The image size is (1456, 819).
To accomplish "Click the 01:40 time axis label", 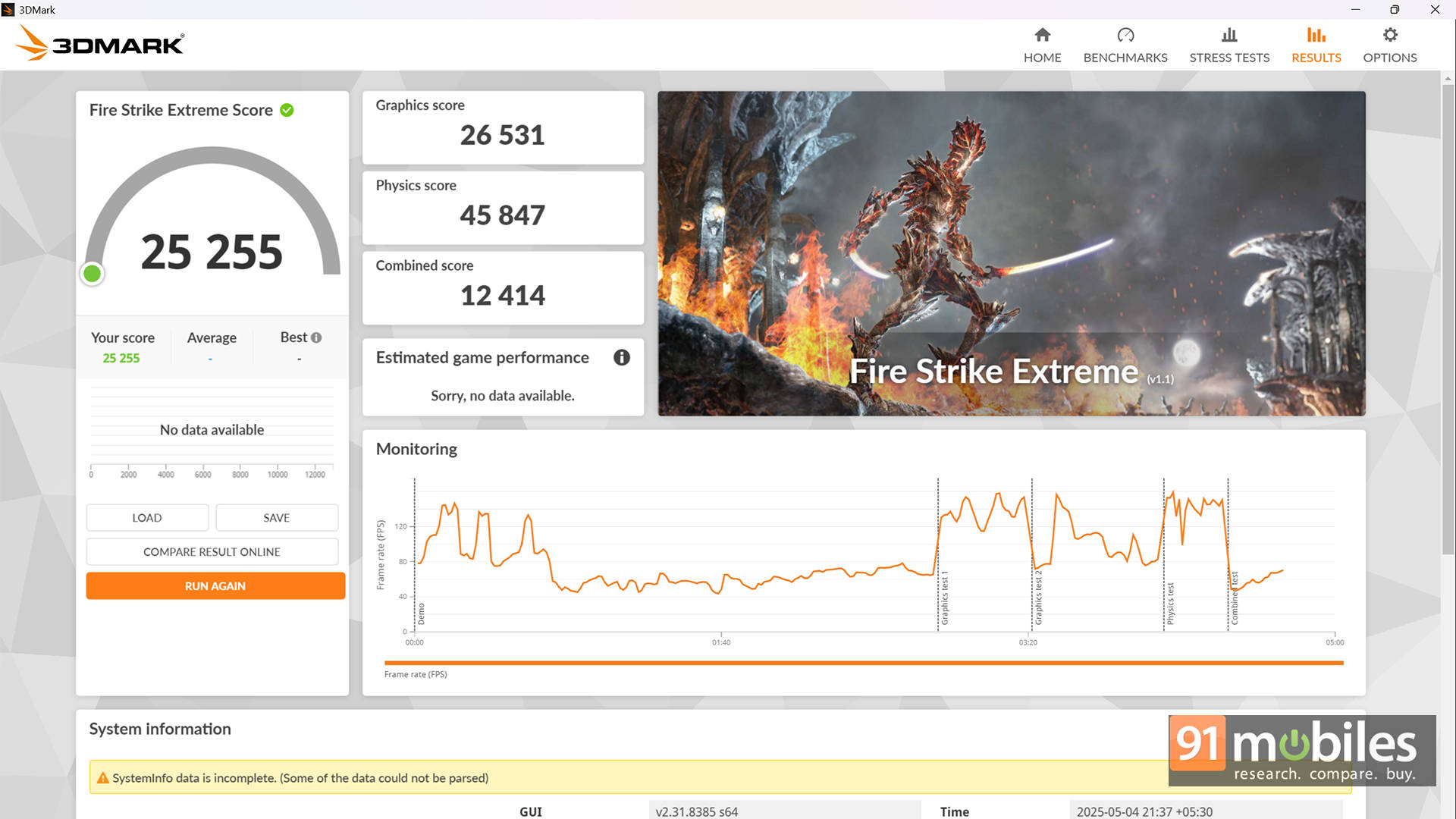I will coord(721,642).
